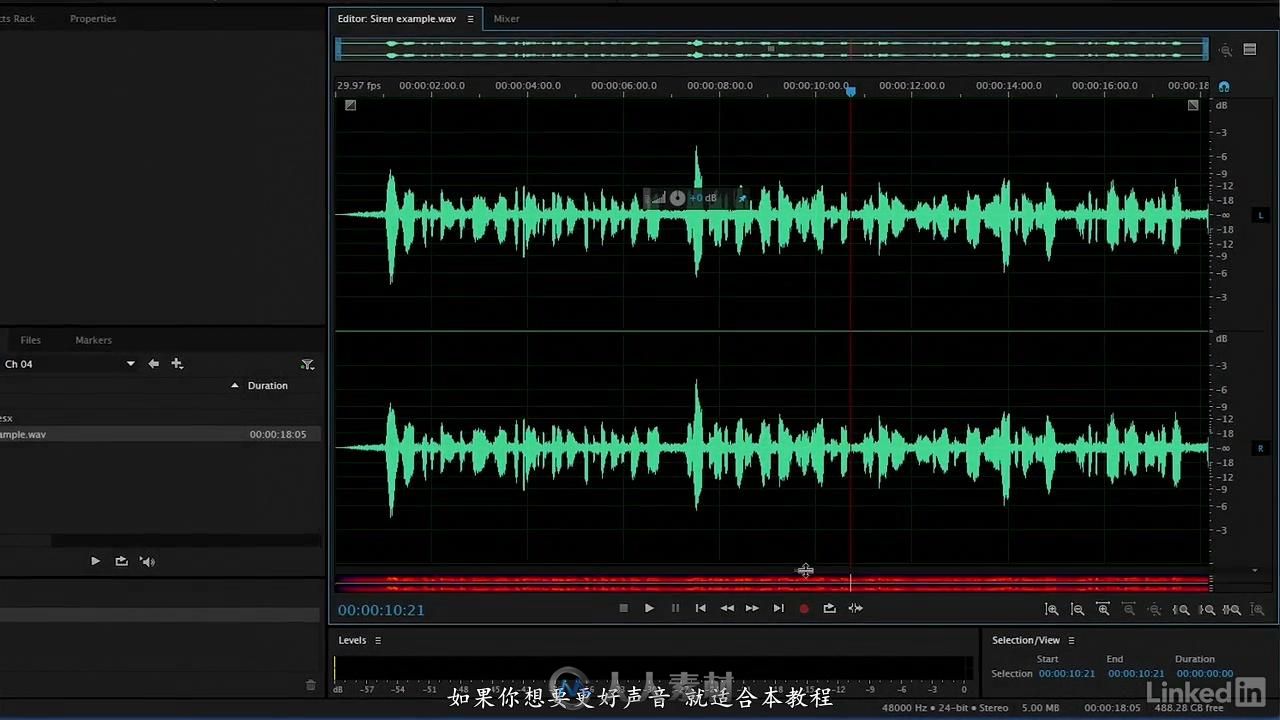This screenshot has width=1280, height=720.
Task: Select the .sesx session file row
Action: point(161,418)
